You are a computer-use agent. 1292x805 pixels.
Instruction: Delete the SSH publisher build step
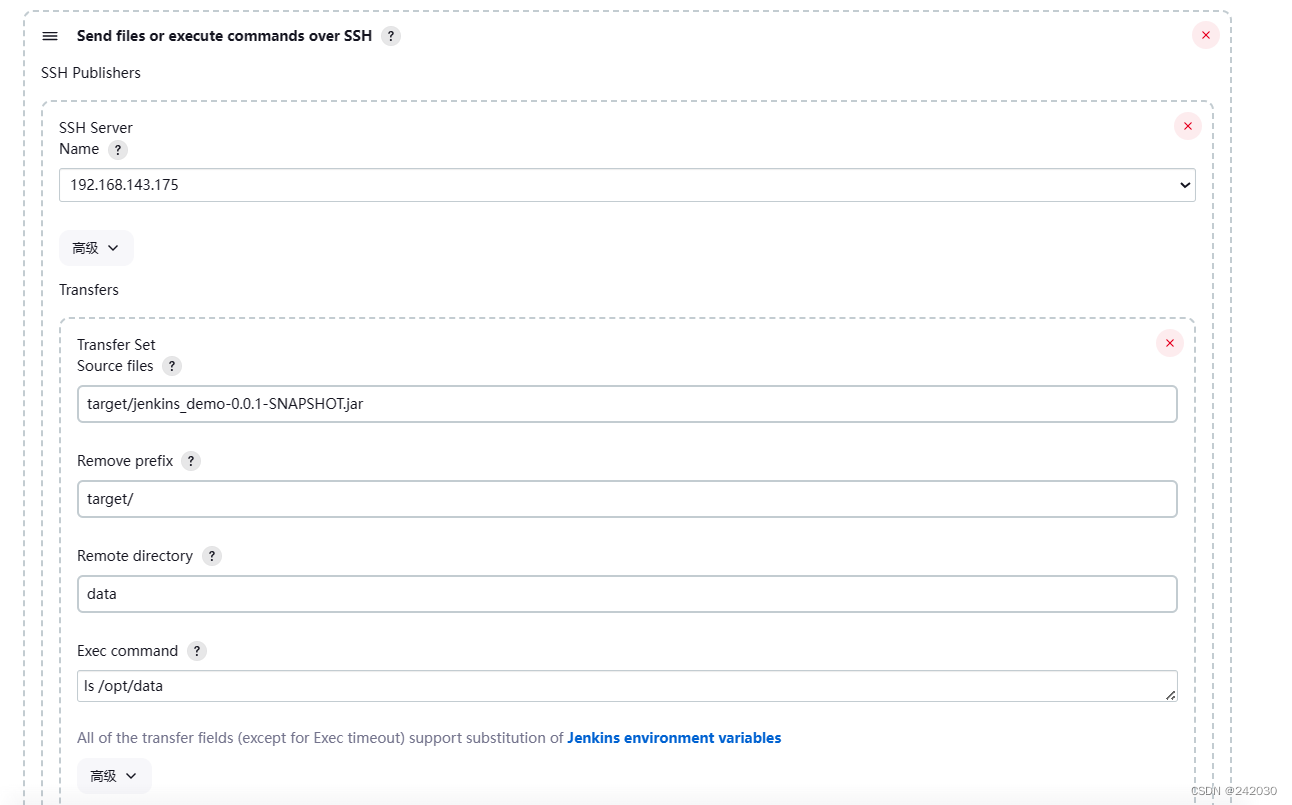click(1205, 35)
